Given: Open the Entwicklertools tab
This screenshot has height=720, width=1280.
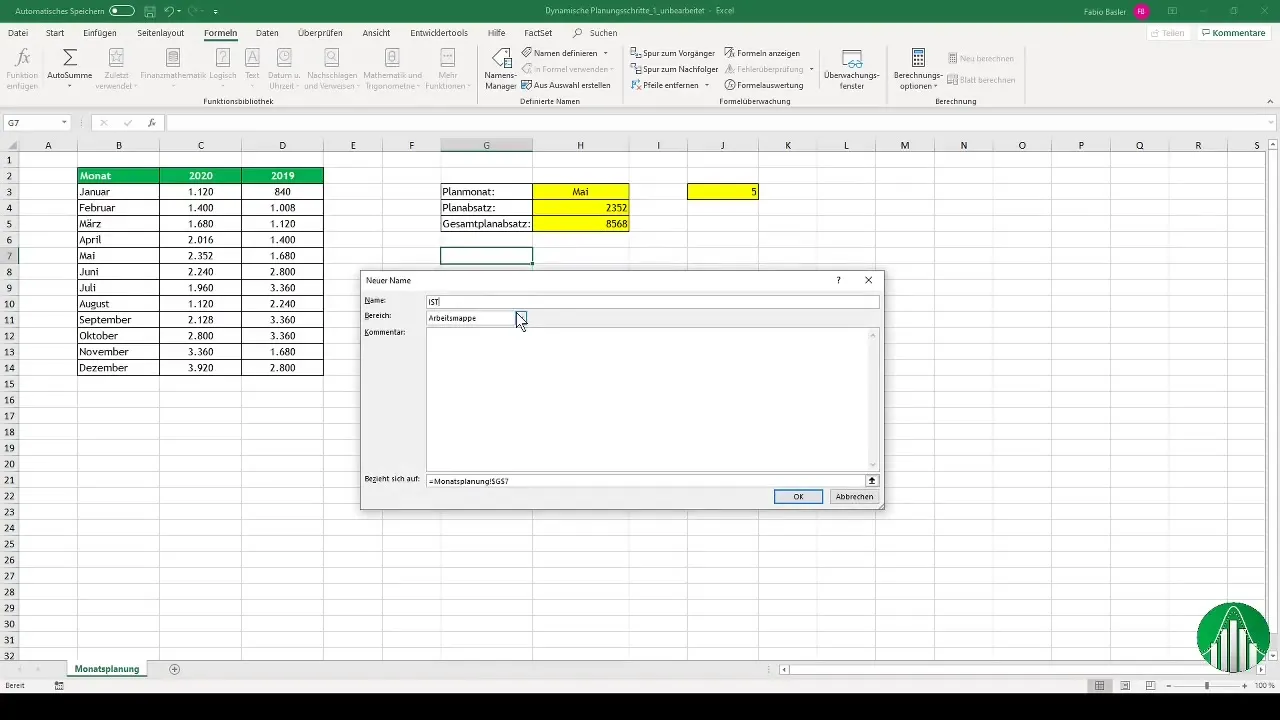Looking at the screenshot, I should click(439, 33).
